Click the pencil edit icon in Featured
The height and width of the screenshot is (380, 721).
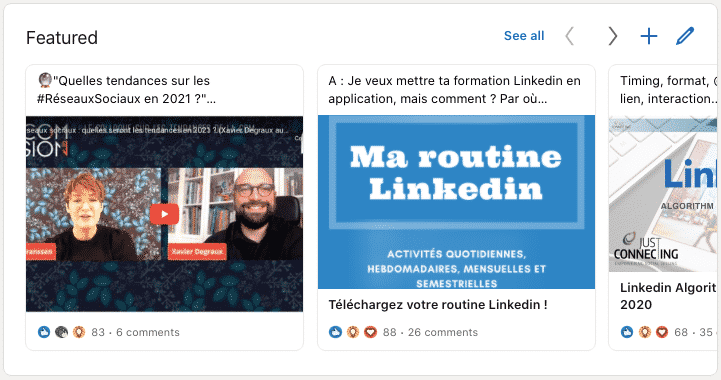(685, 36)
